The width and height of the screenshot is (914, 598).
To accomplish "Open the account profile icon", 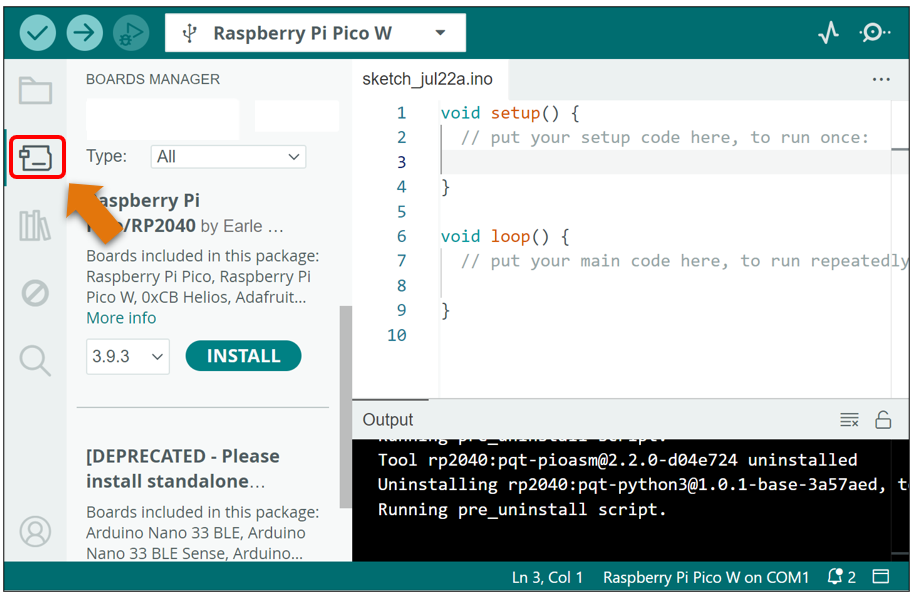I will [36, 531].
